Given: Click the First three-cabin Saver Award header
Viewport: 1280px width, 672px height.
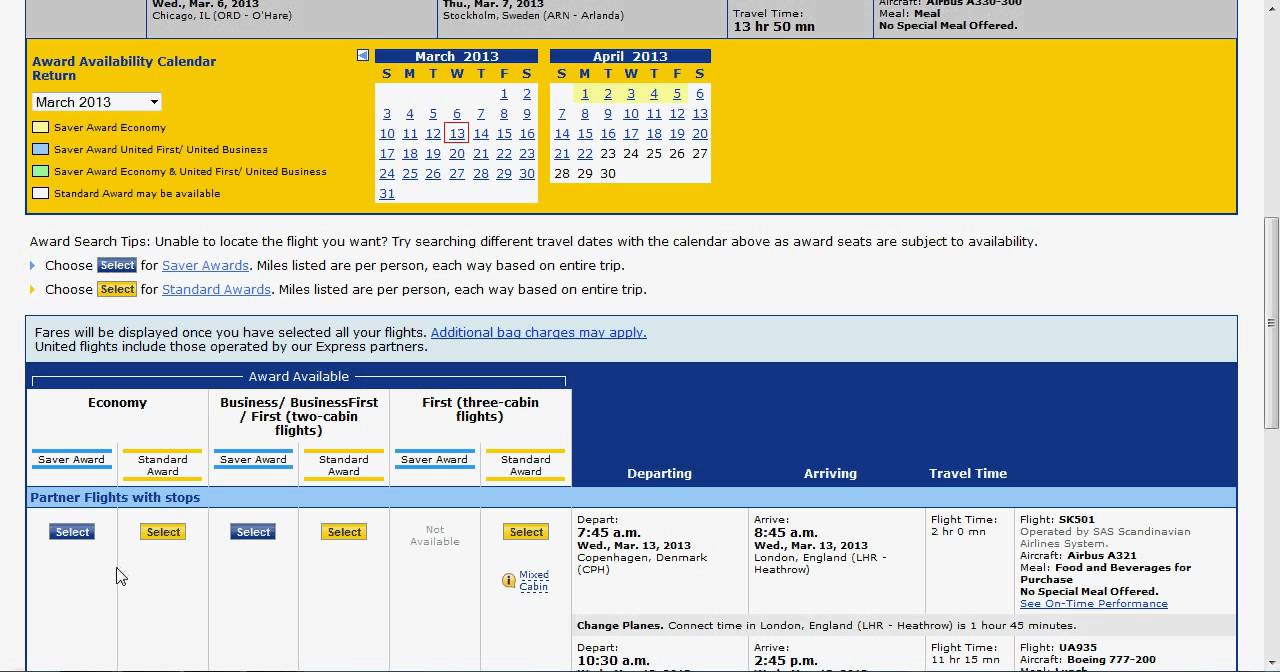Looking at the screenshot, I should pos(434,460).
